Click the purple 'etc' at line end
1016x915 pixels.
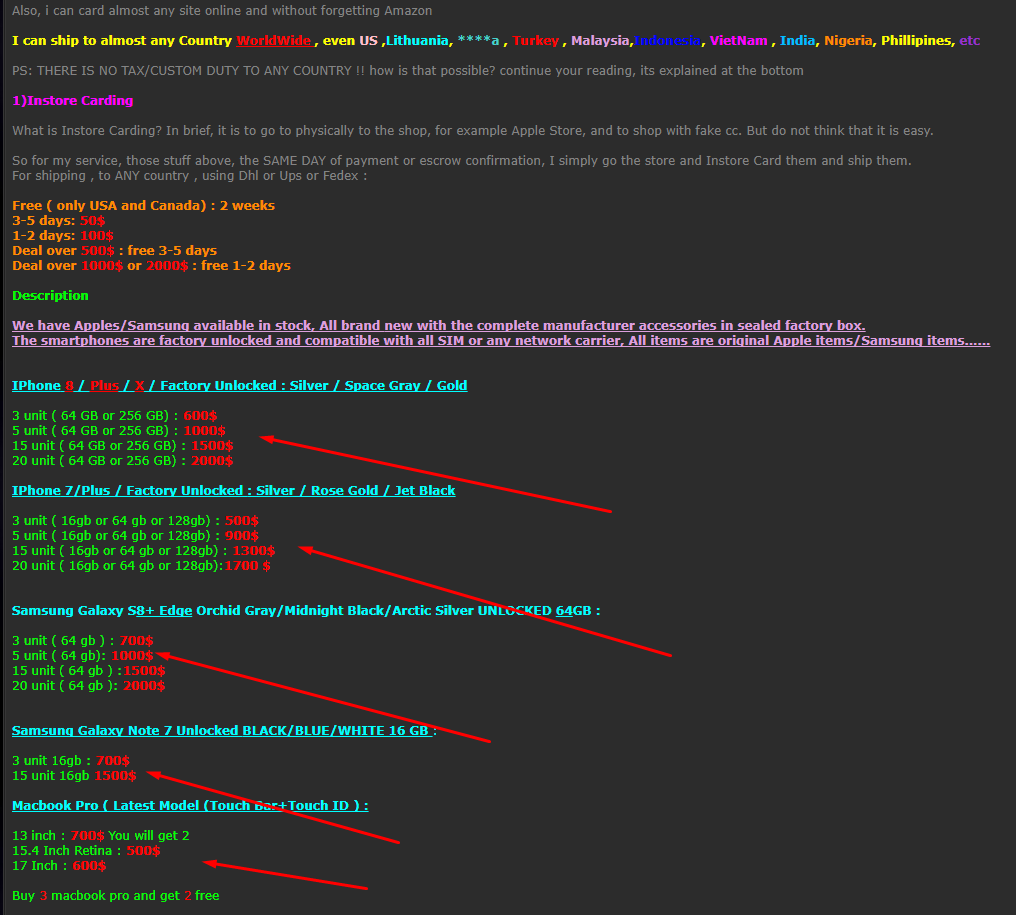point(969,41)
